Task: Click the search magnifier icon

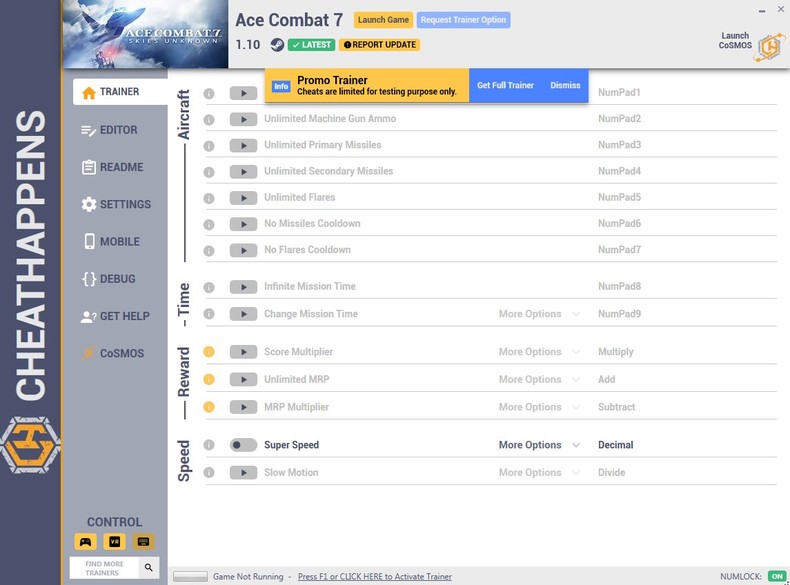Action: point(149,567)
